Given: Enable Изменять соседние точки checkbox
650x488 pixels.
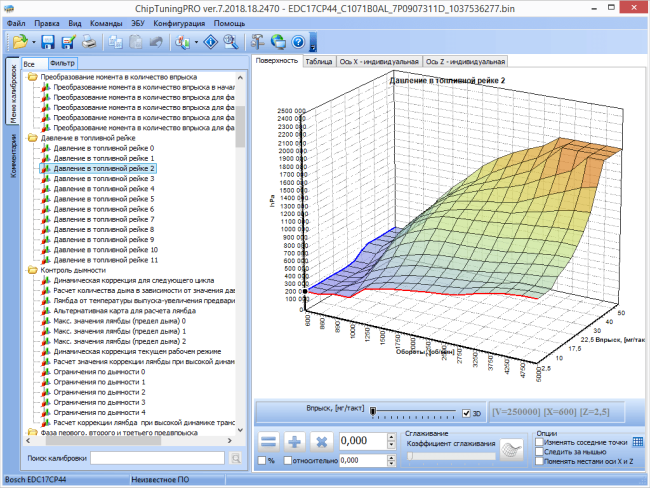Looking at the screenshot, I should (x=539, y=442).
